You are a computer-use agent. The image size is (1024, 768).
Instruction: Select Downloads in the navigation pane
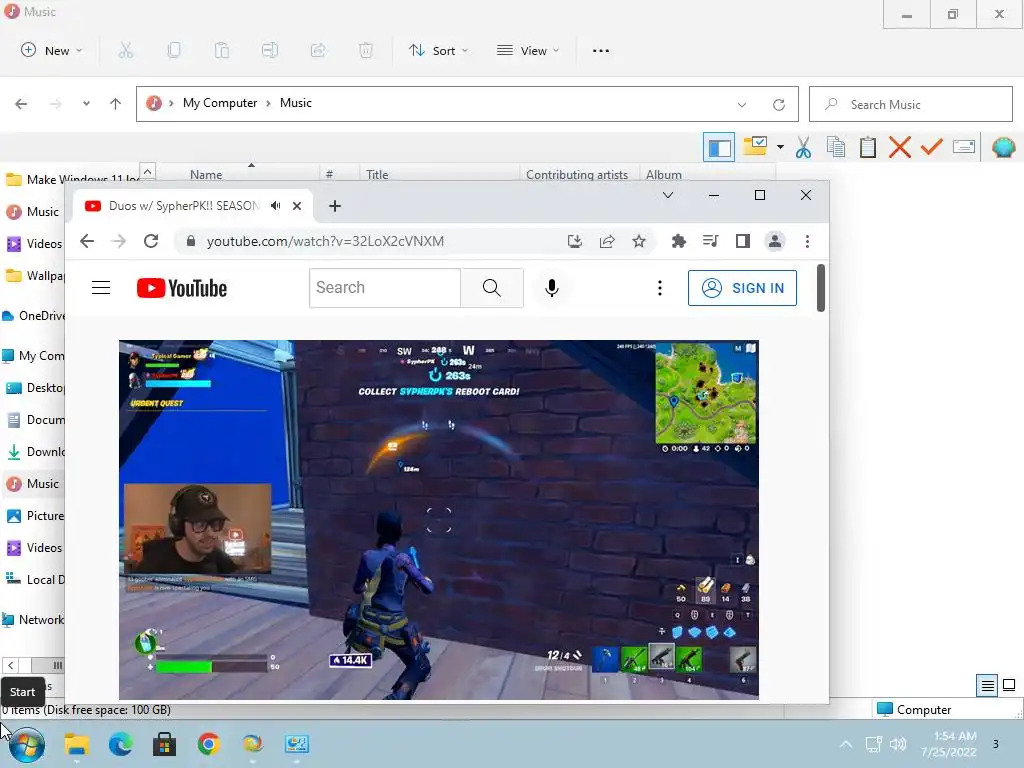point(34,451)
